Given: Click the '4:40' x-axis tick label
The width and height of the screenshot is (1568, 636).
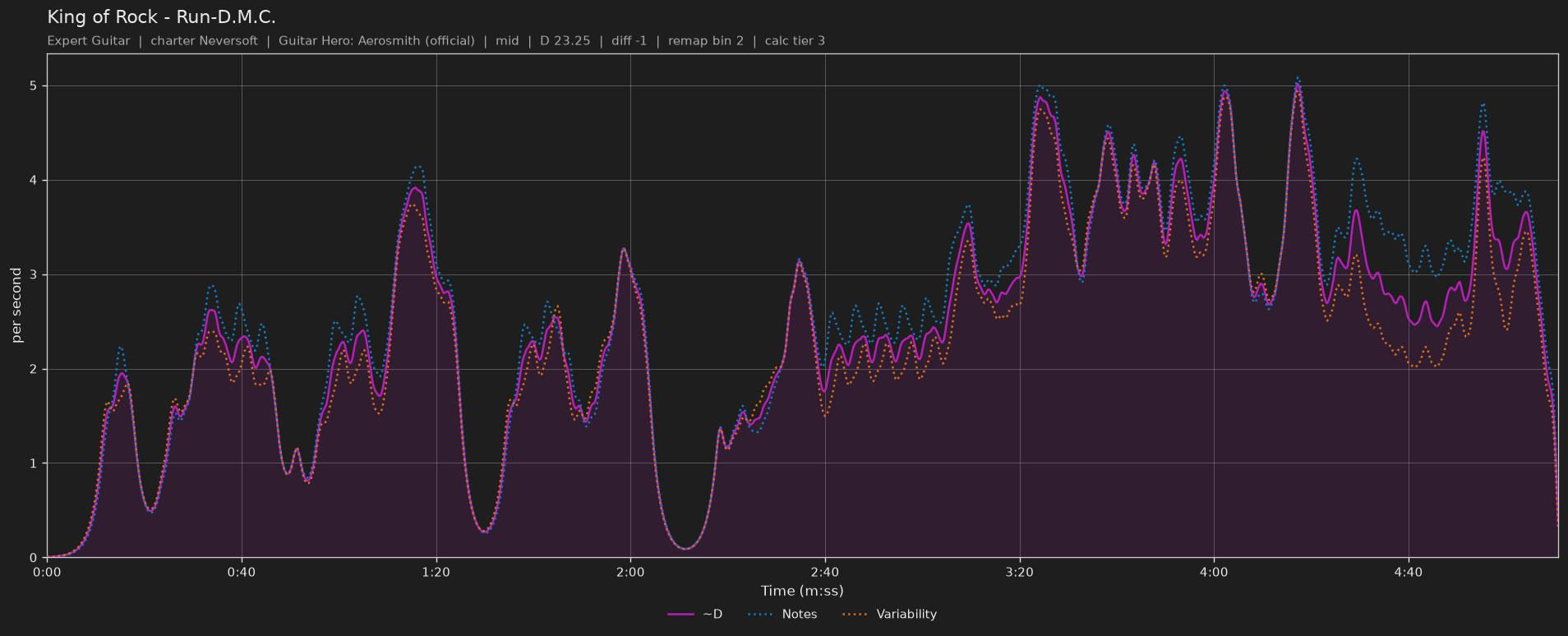Looking at the screenshot, I should click(x=1409, y=572).
